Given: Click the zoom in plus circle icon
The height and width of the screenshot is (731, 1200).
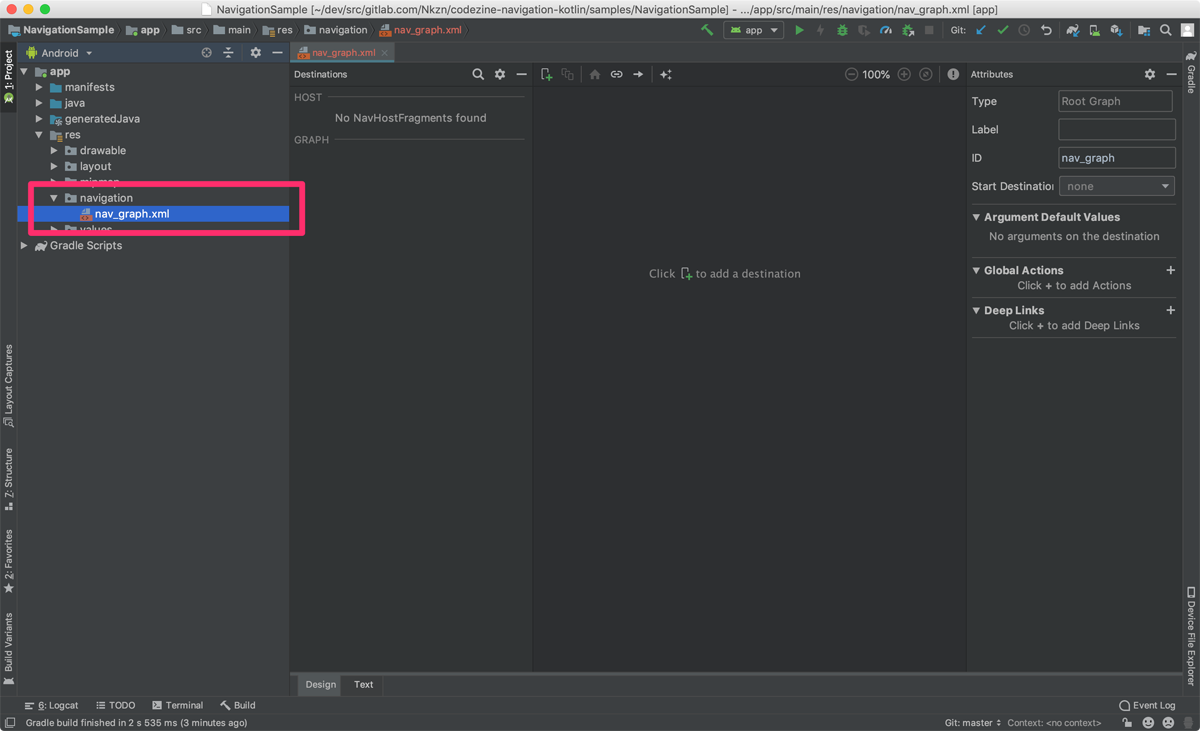Looking at the screenshot, I should point(904,74).
